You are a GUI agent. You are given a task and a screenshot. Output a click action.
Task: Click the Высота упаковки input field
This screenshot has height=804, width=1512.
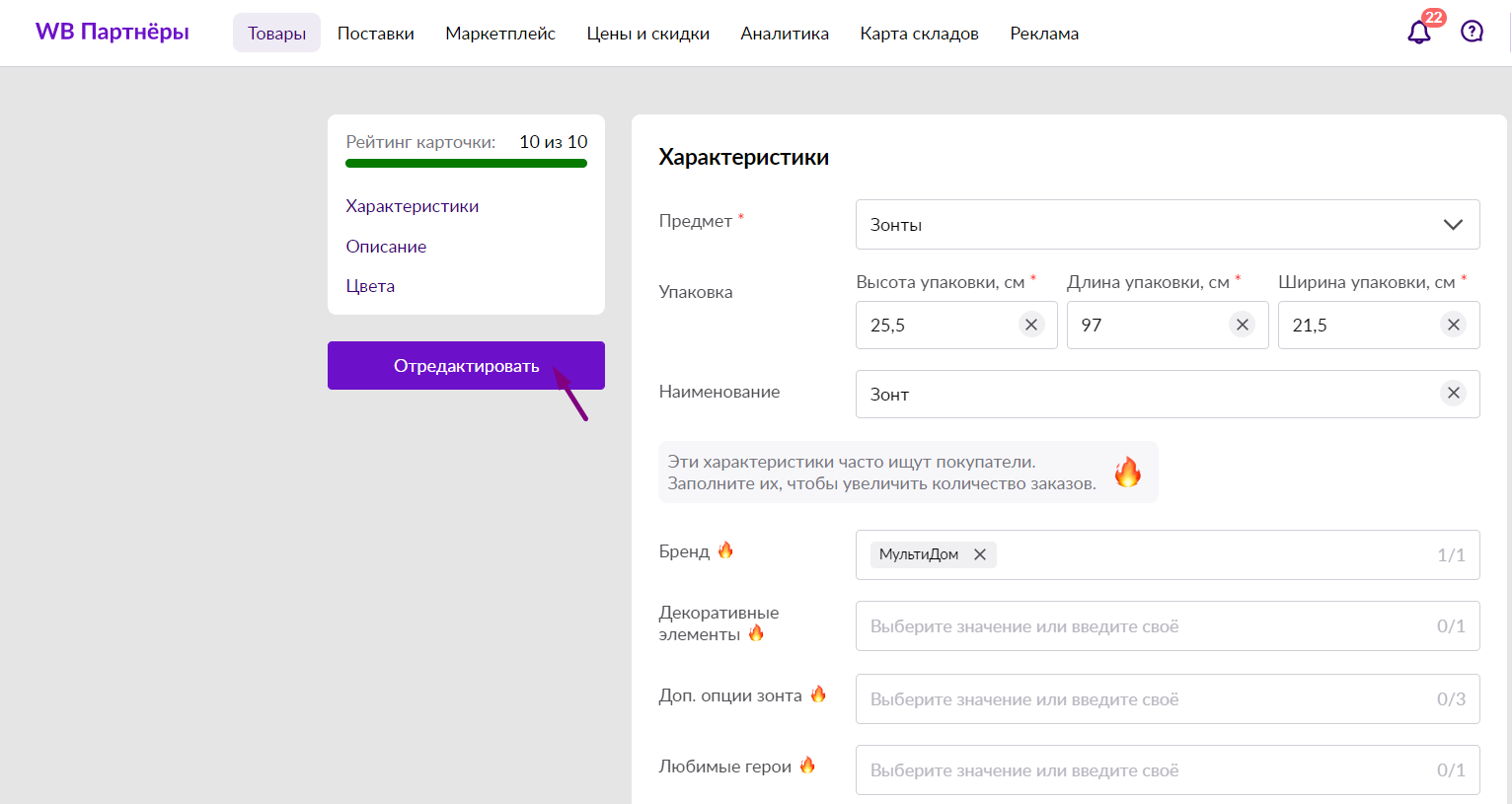coord(956,325)
